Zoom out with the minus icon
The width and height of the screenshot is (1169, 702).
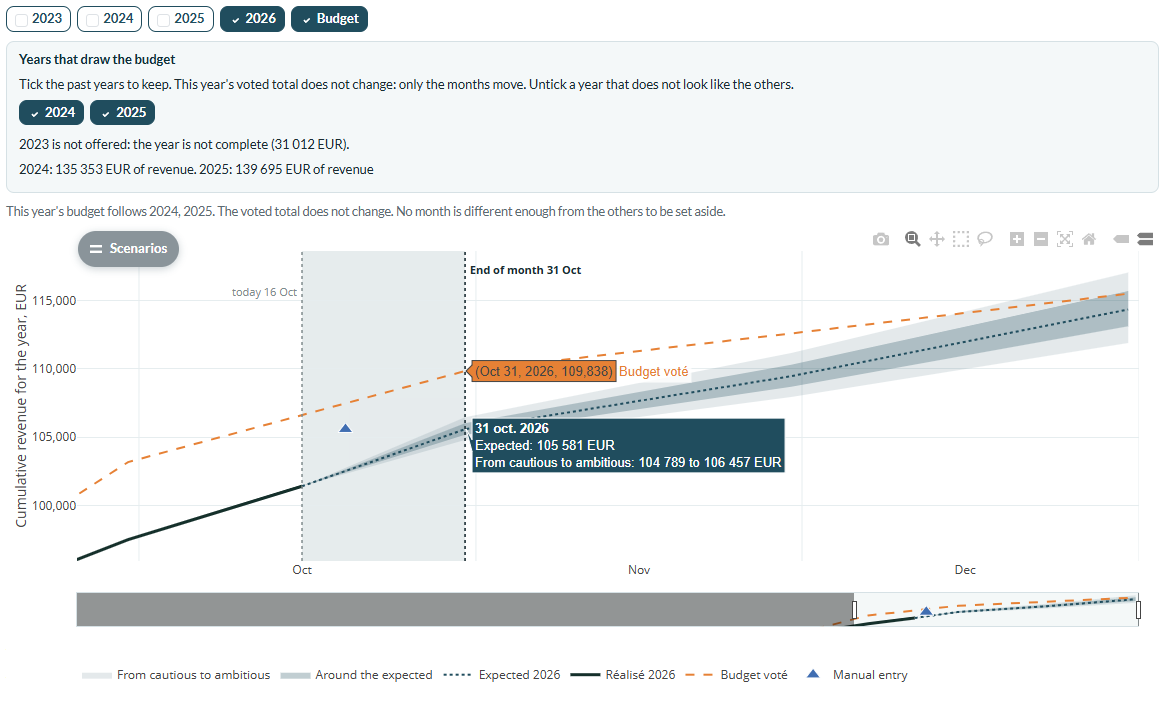[x=1041, y=239]
